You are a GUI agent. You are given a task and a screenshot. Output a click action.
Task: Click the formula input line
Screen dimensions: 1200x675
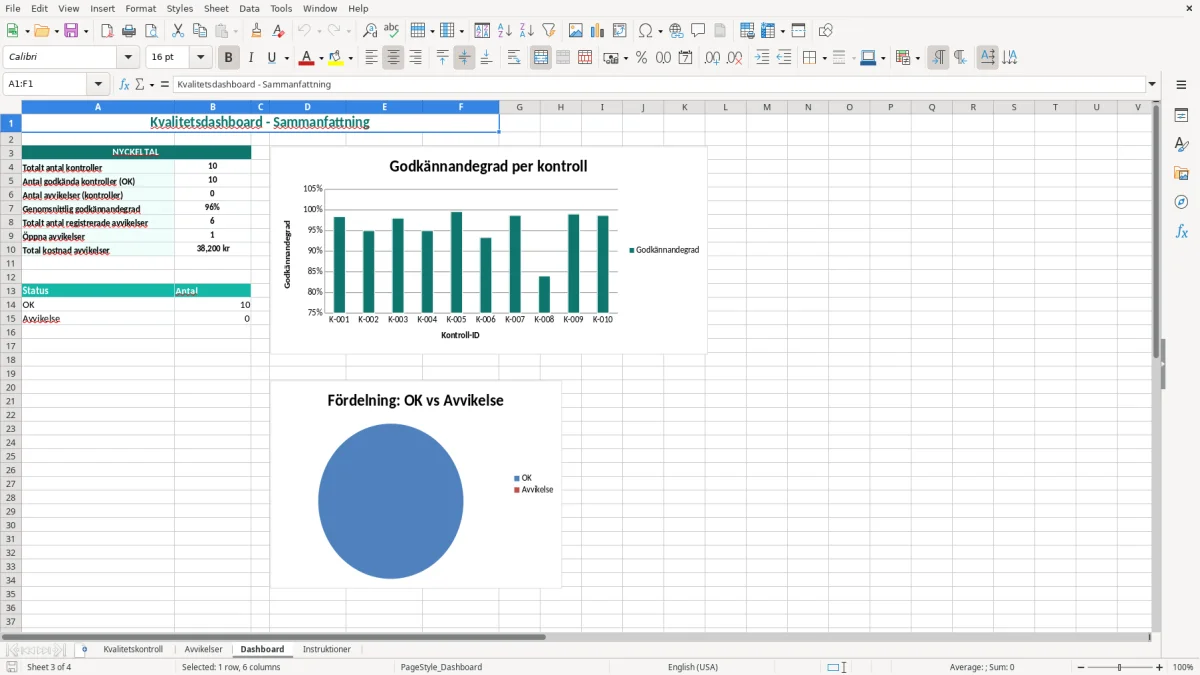(x=658, y=84)
